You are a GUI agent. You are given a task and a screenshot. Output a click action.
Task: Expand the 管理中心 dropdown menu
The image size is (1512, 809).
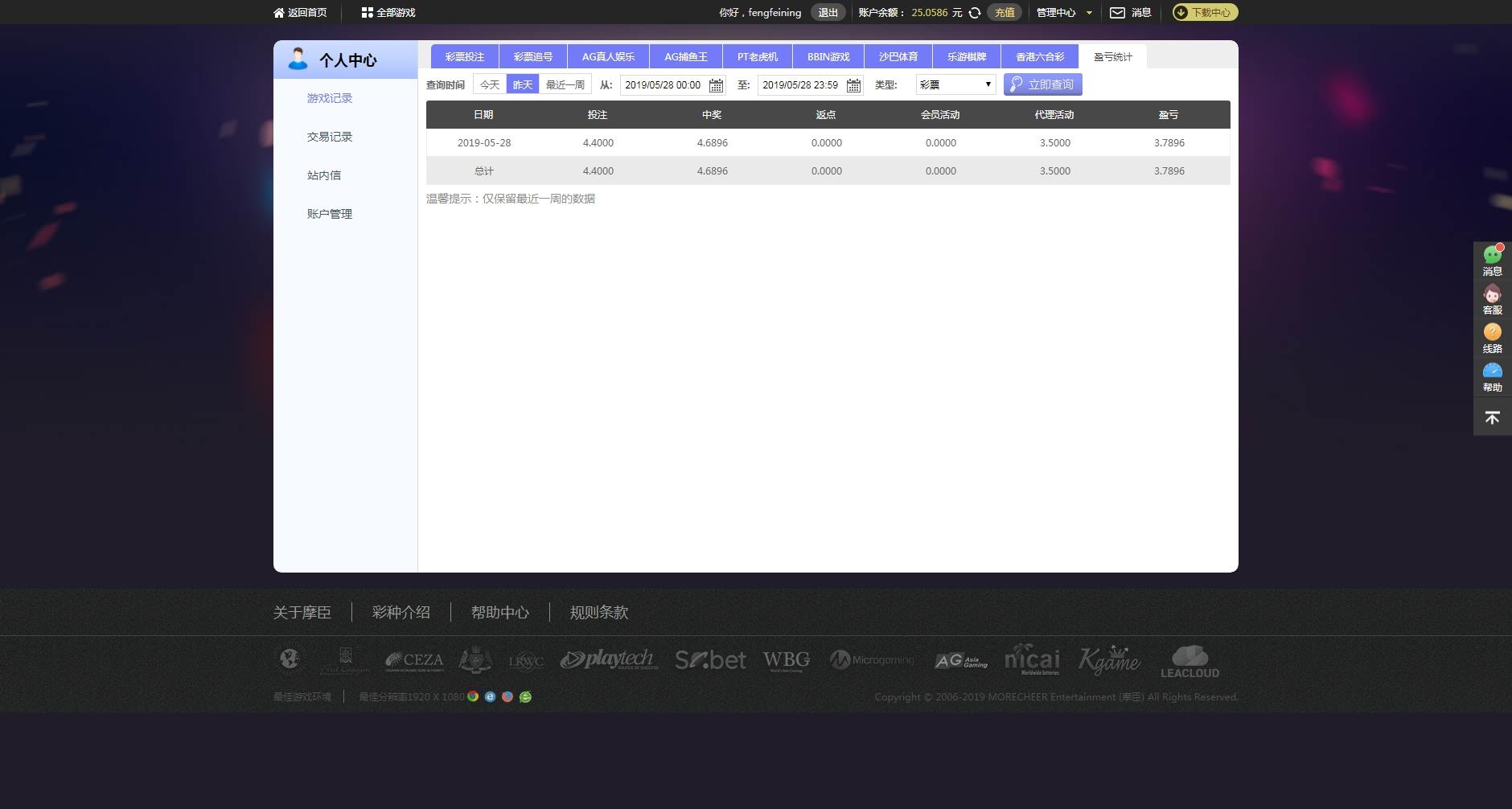click(1064, 13)
